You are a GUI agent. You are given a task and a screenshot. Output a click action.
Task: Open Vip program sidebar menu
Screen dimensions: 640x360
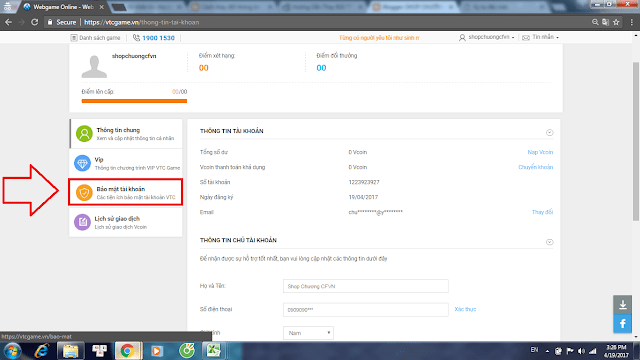[126, 163]
